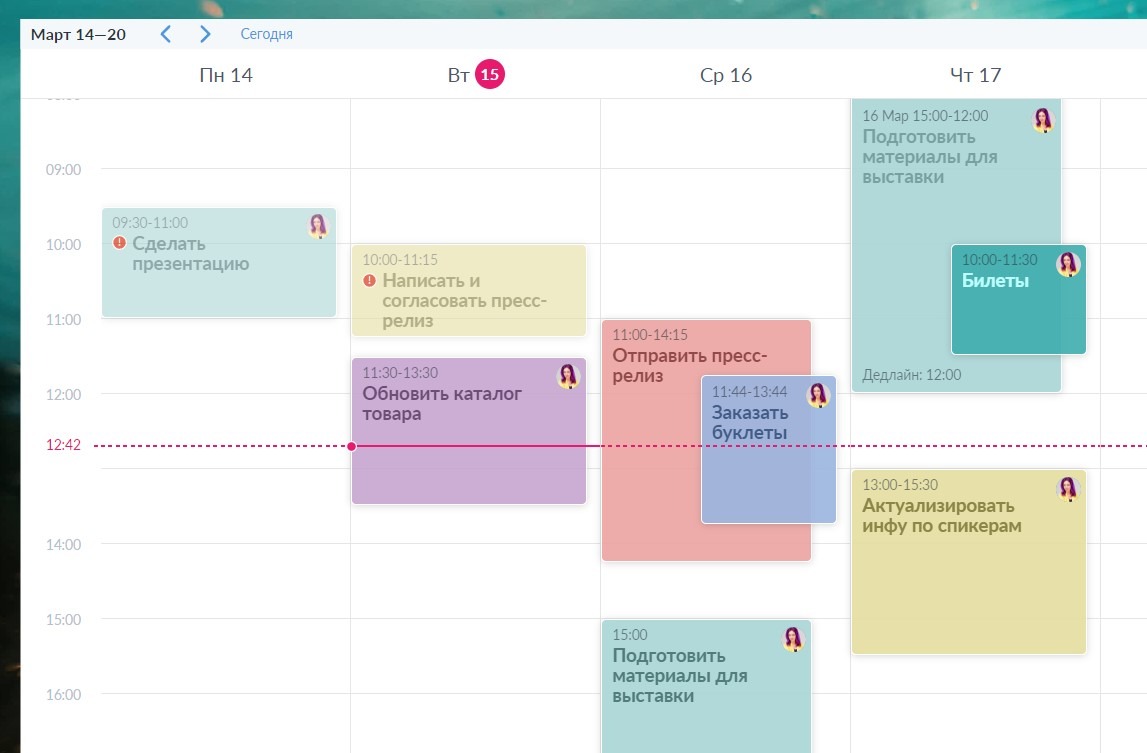Click today's date badge 15
The height and width of the screenshot is (753, 1147).
(x=490, y=75)
